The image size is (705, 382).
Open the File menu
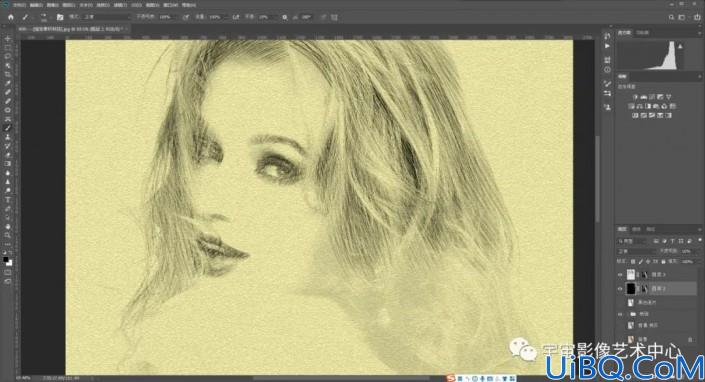pos(19,5)
